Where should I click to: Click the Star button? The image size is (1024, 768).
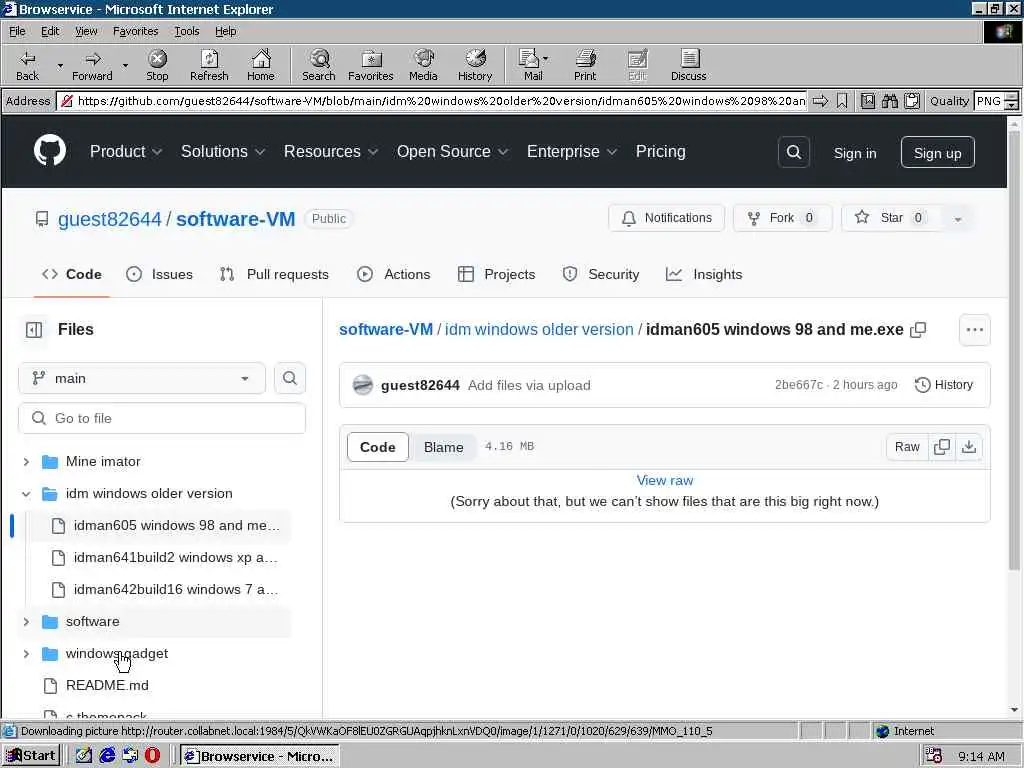pyautogui.click(x=892, y=218)
